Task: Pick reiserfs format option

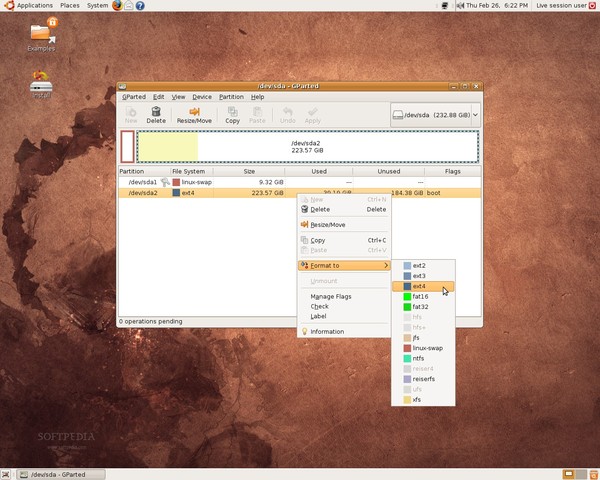Action: coord(423,379)
